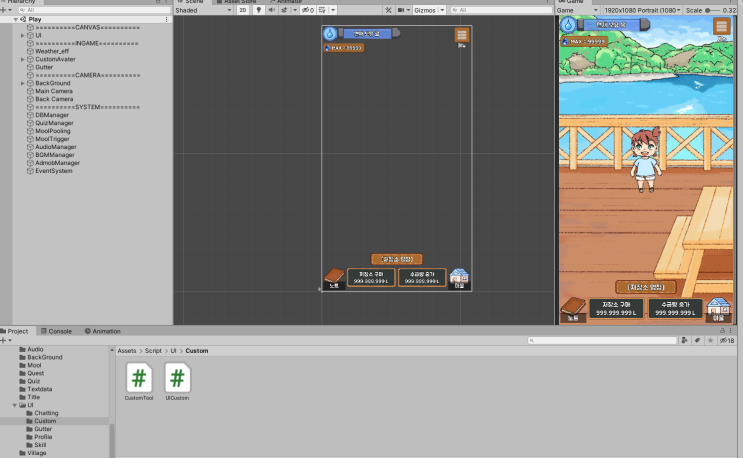Click the Gizmos button
This screenshot has height=458, width=743.
coord(425,10)
